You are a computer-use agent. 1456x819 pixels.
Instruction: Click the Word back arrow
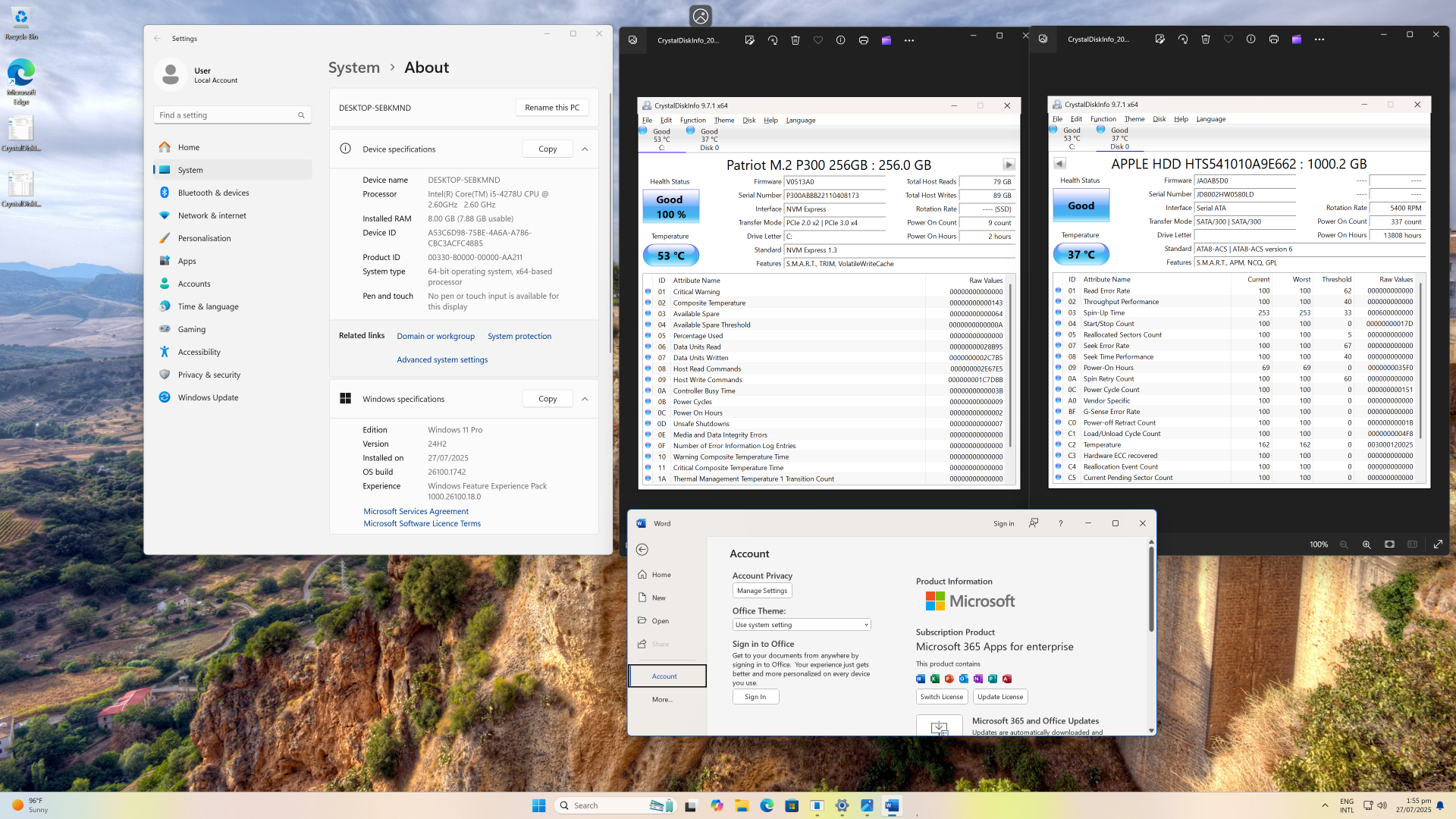(642, 550)
